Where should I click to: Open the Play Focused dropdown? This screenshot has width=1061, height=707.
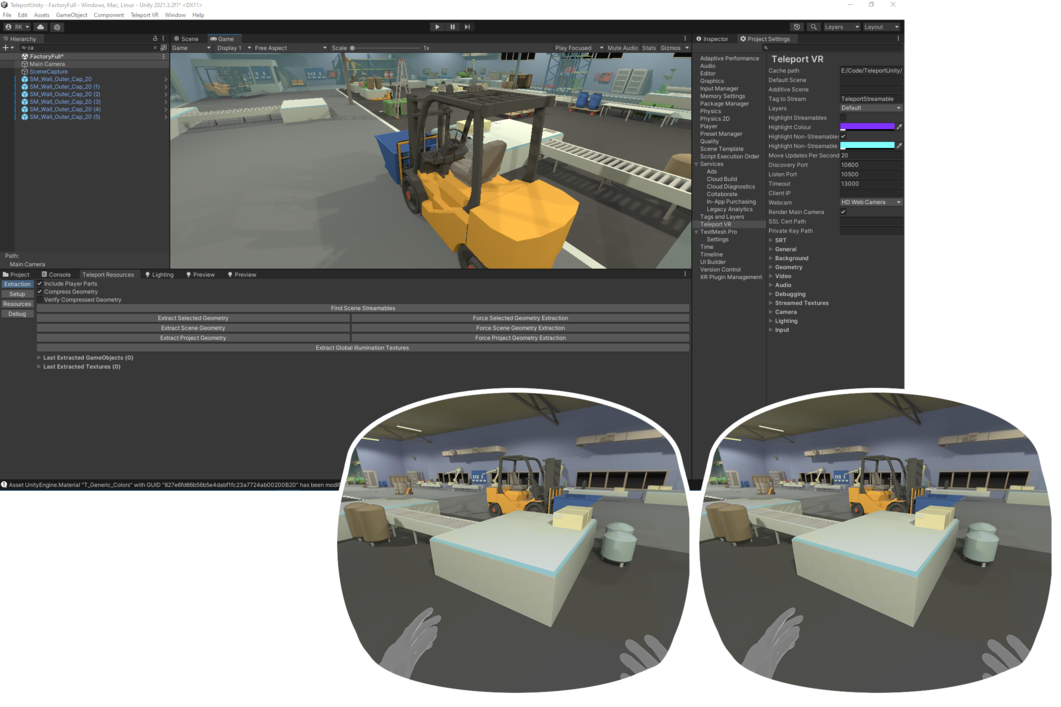pyautogui.click(x=579, y=48)
